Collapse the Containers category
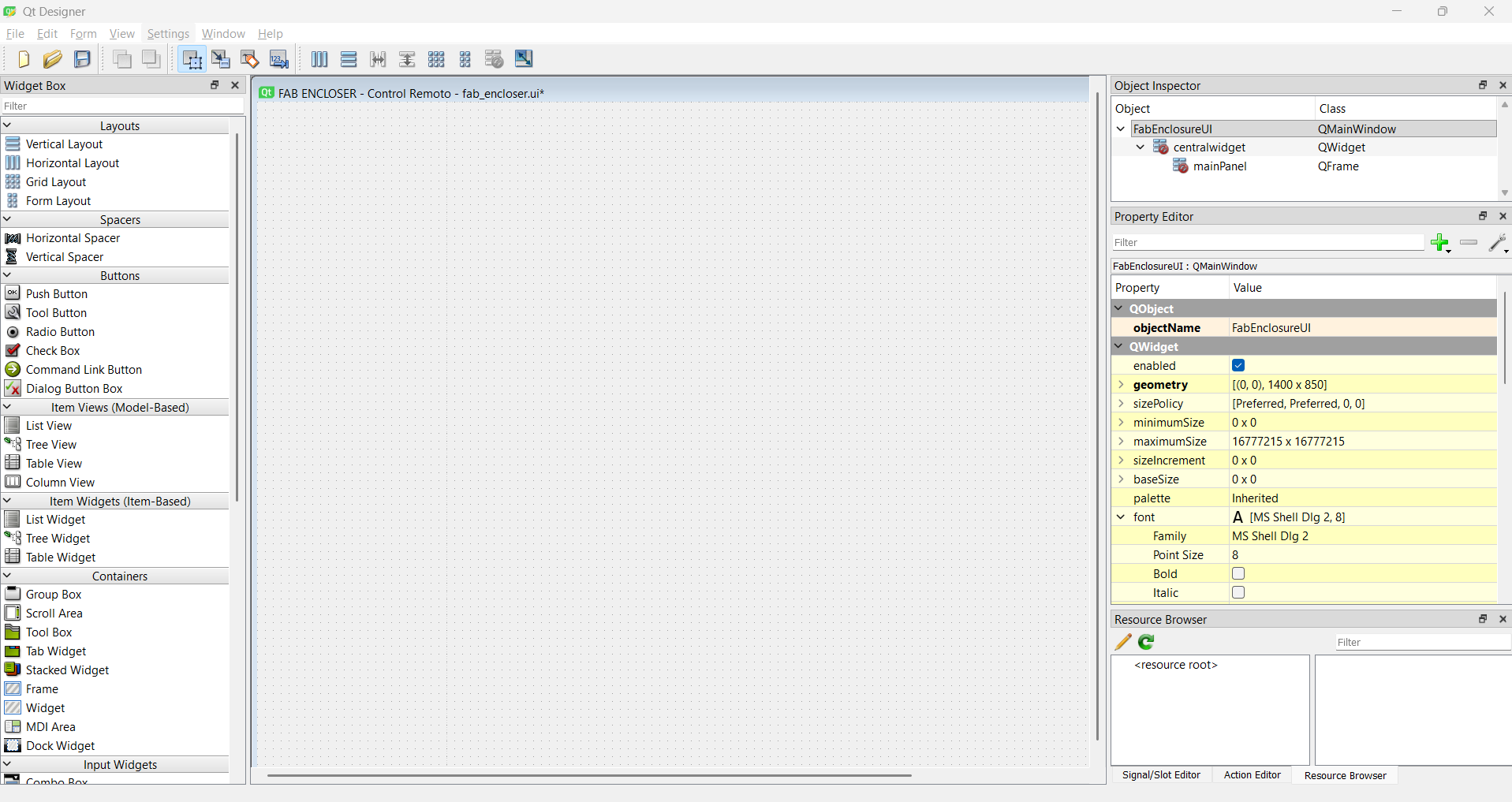This screenshot has height=802, width=1512. pyautogui.click(x=7, y=576)
